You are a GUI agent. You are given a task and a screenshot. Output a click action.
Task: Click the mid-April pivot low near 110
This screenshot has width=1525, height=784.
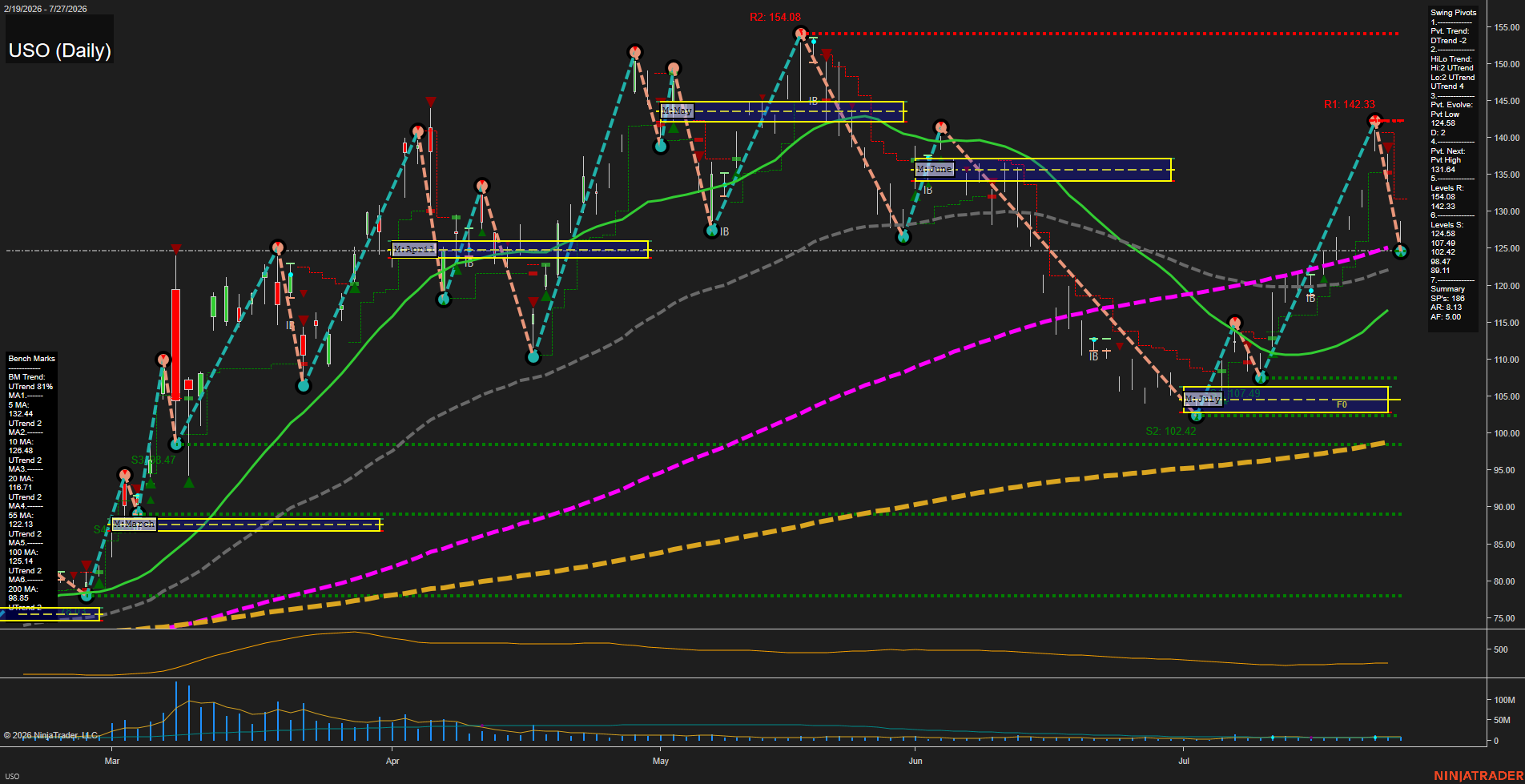533,356
